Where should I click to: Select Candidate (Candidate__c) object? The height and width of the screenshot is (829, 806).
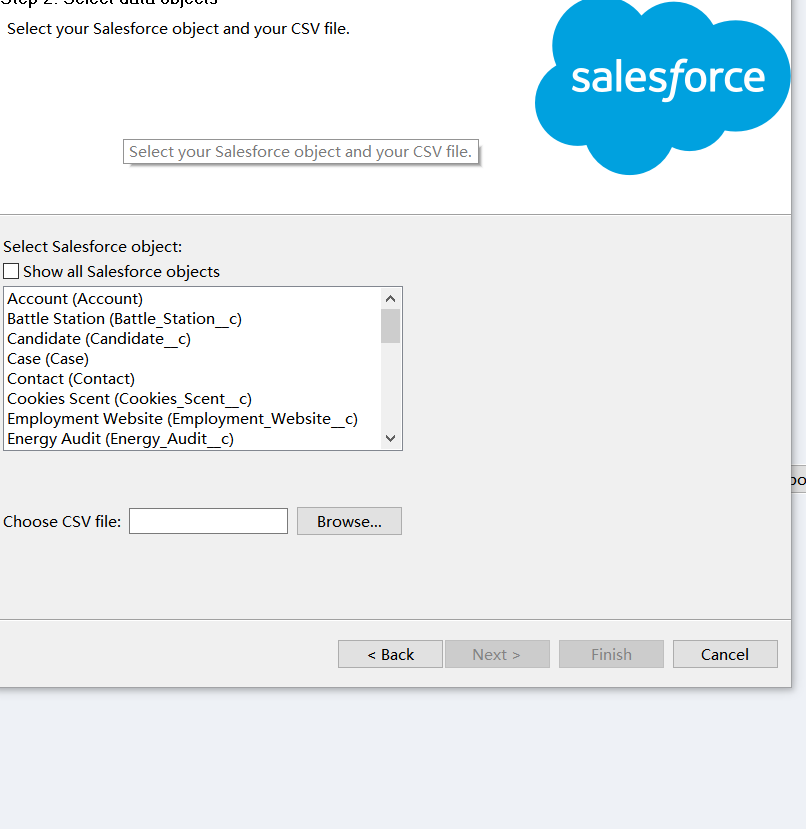193,339
